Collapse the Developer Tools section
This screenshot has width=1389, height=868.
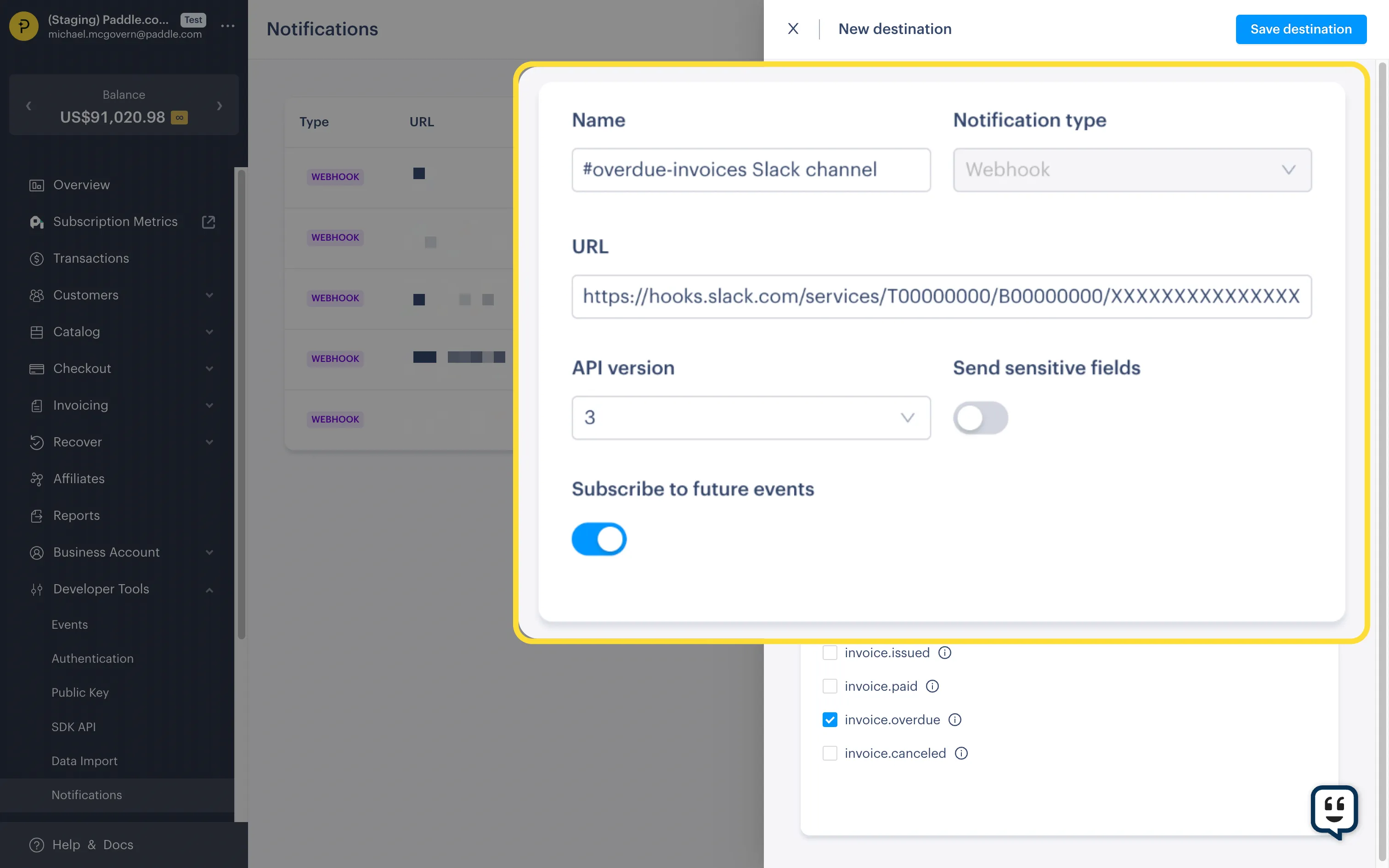click(209, 590)
